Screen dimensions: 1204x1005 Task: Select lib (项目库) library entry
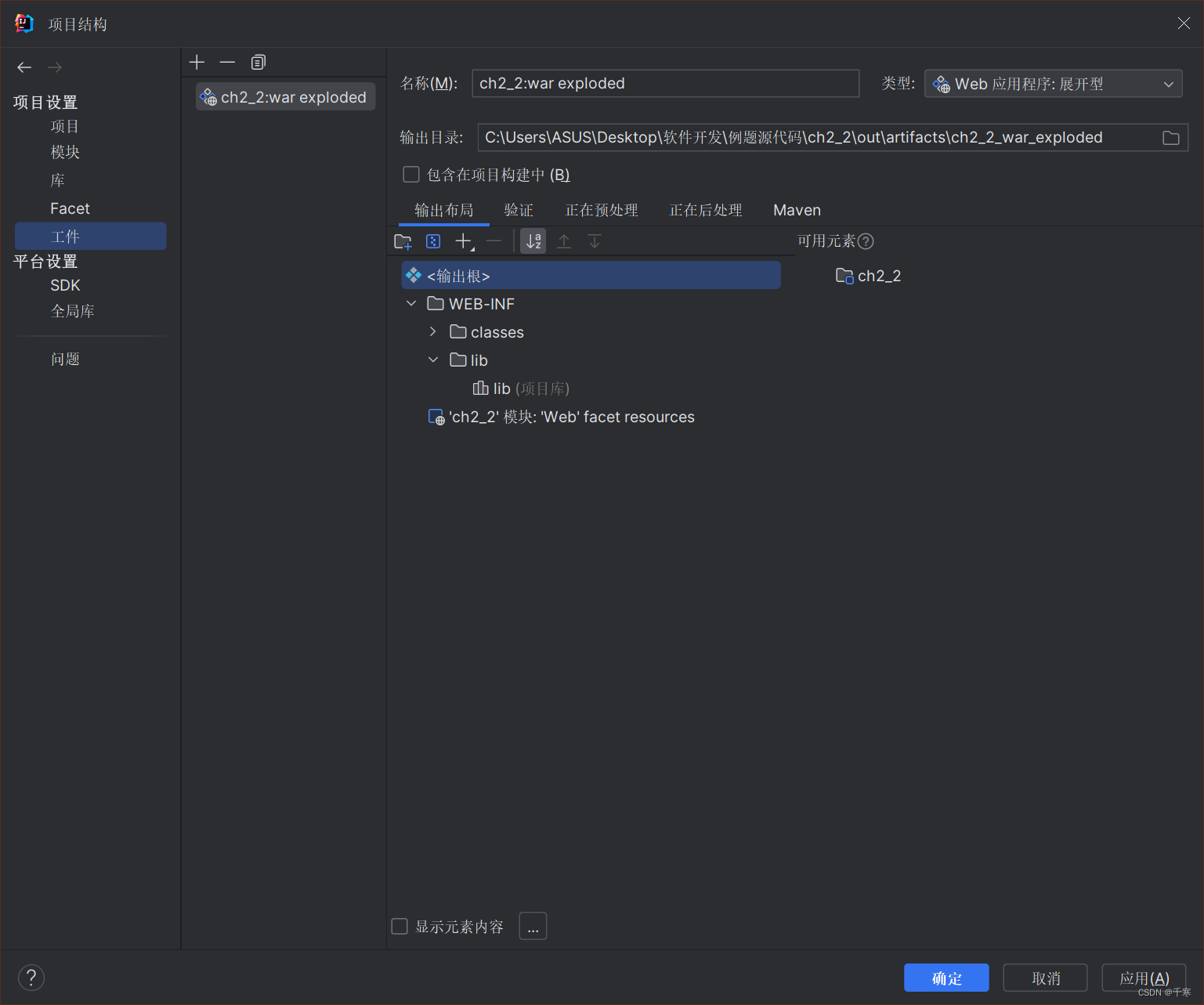522,389
